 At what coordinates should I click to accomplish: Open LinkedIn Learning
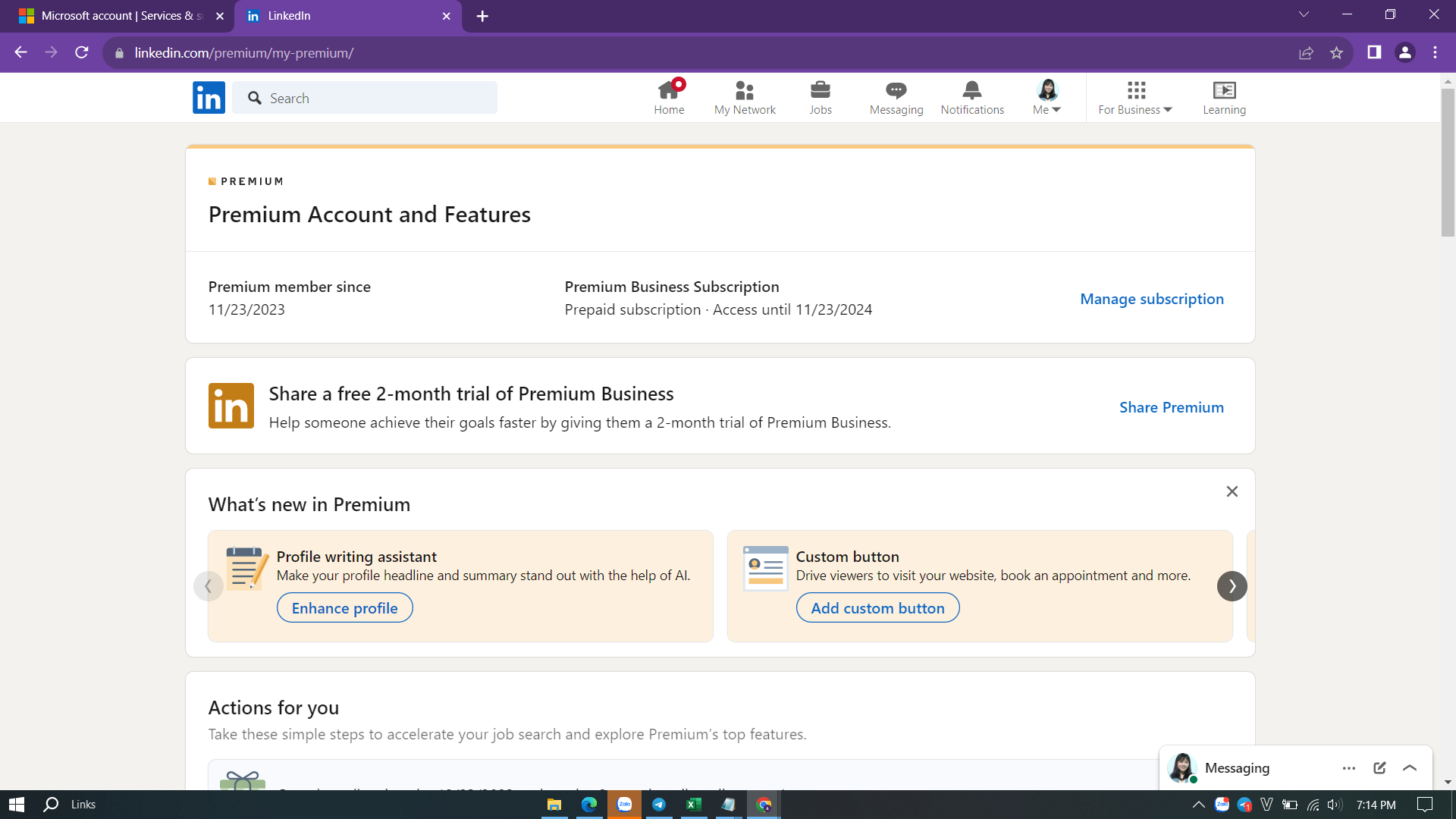tap(1224, 98)
